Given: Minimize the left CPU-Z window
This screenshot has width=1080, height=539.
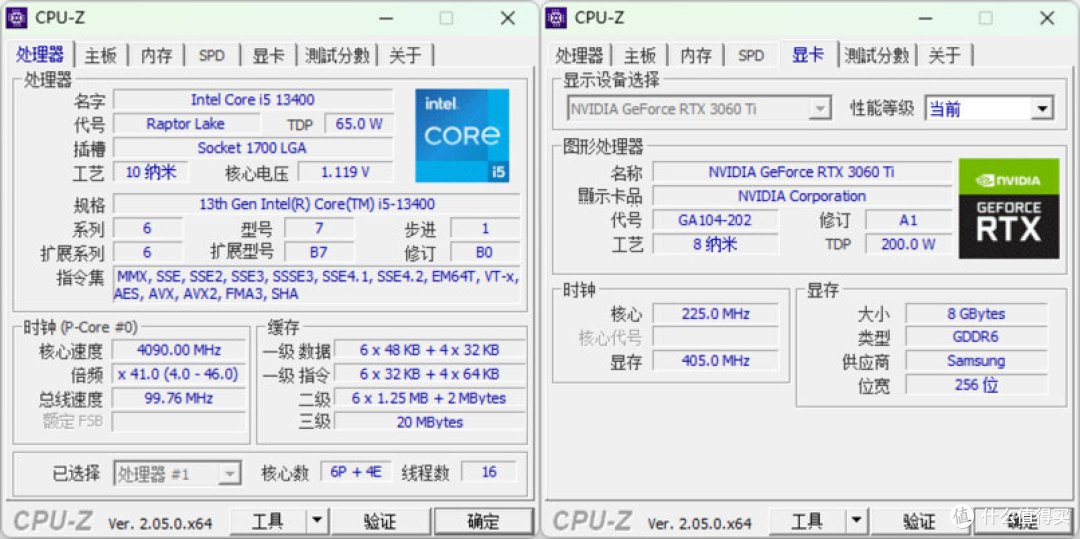Looking at the screenshot, I should click(x=388, y=18).
